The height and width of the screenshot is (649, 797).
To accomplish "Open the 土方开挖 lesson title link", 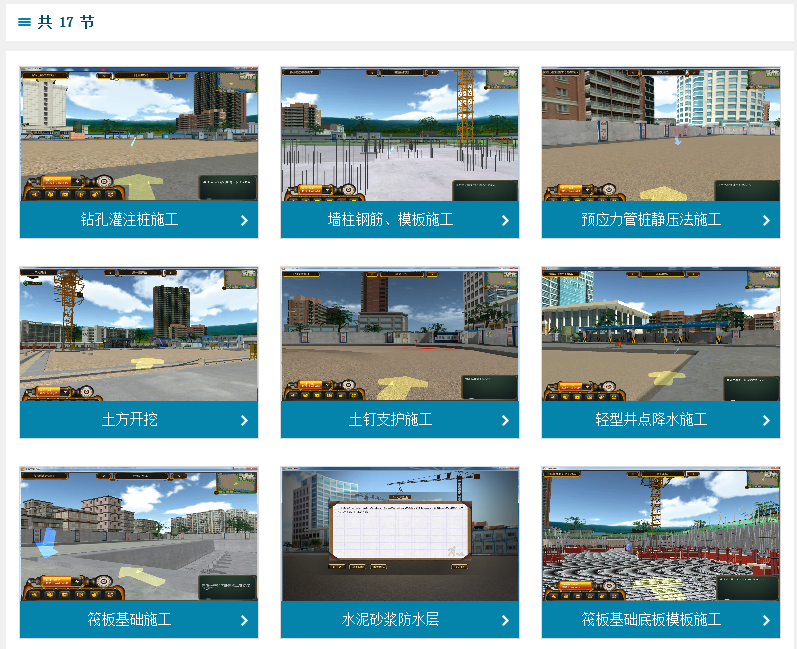I will coord(130,420).
